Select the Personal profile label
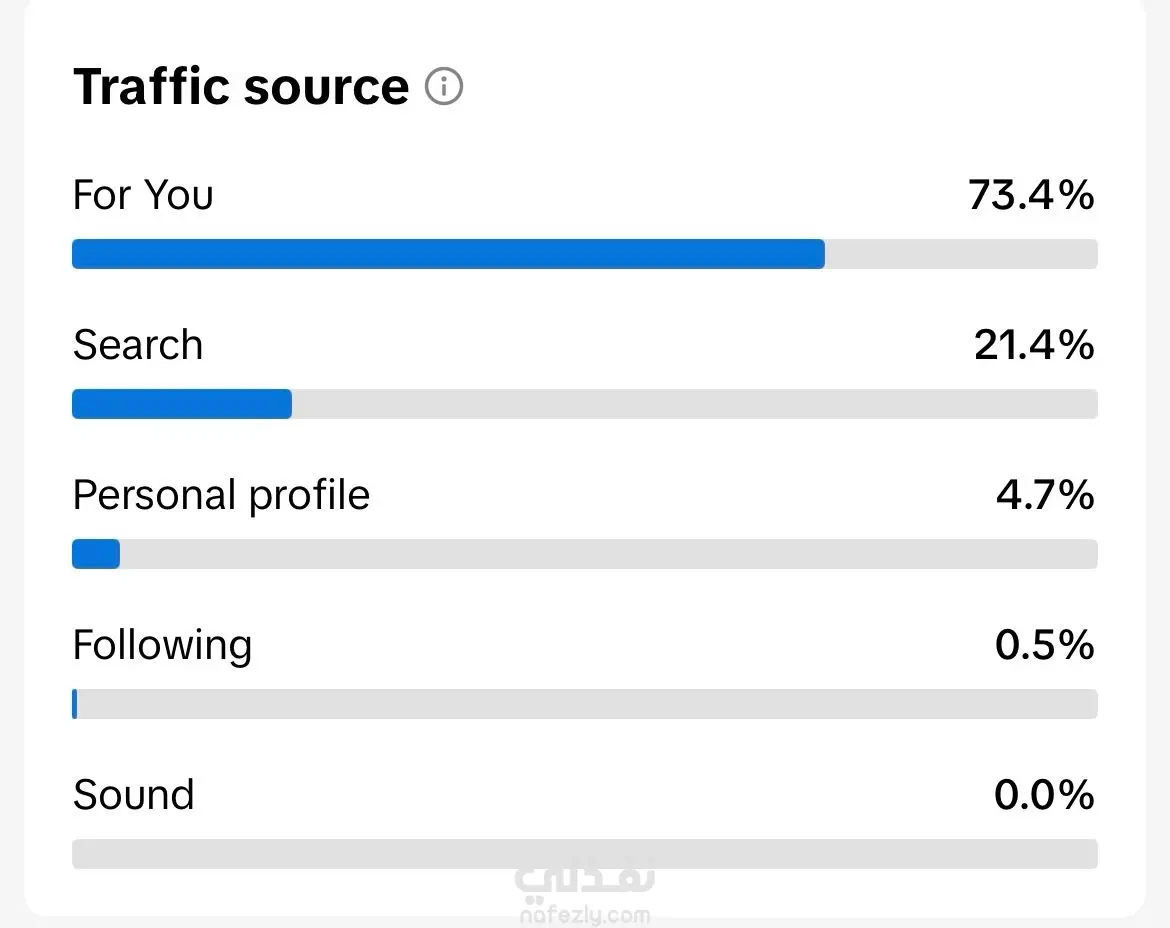 click(x=221, y=495)
